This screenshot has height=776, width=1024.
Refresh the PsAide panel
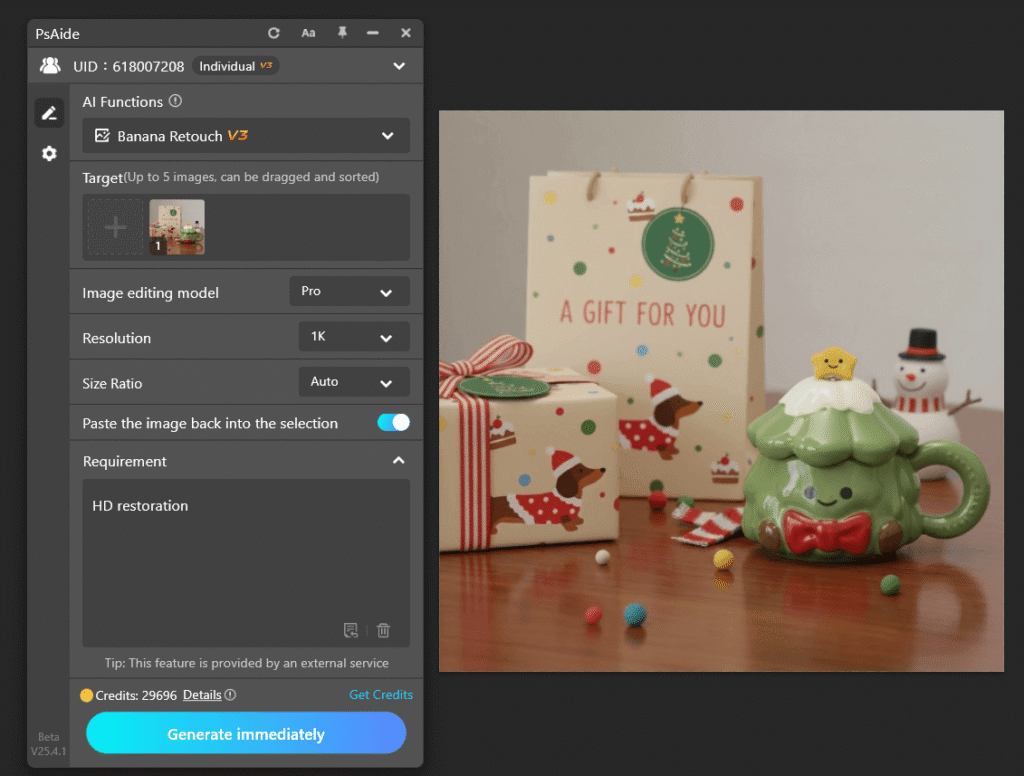point(273,32)
